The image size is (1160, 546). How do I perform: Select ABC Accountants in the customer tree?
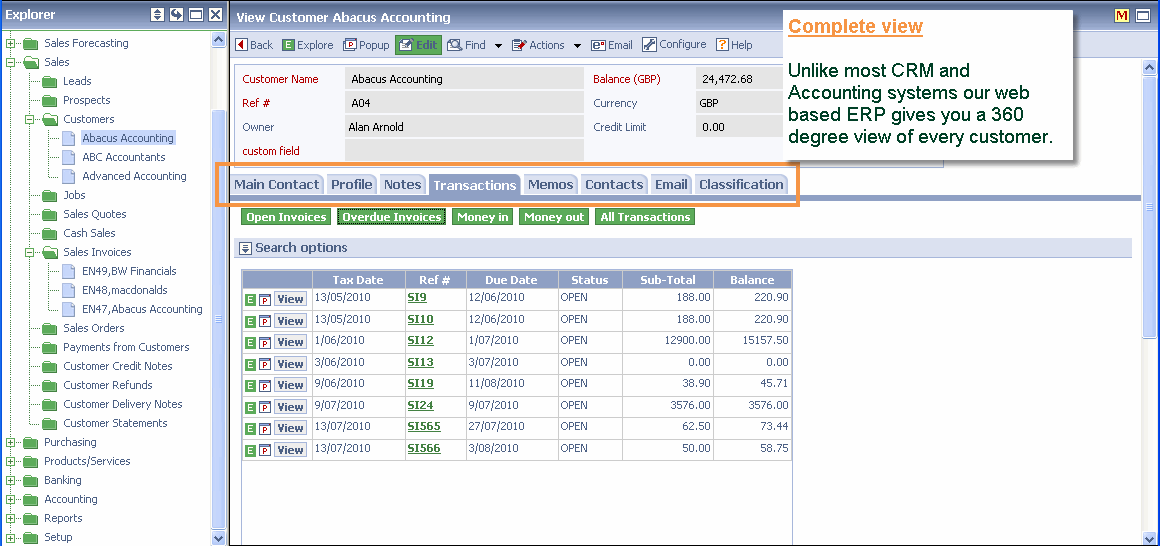pos(123,157)
